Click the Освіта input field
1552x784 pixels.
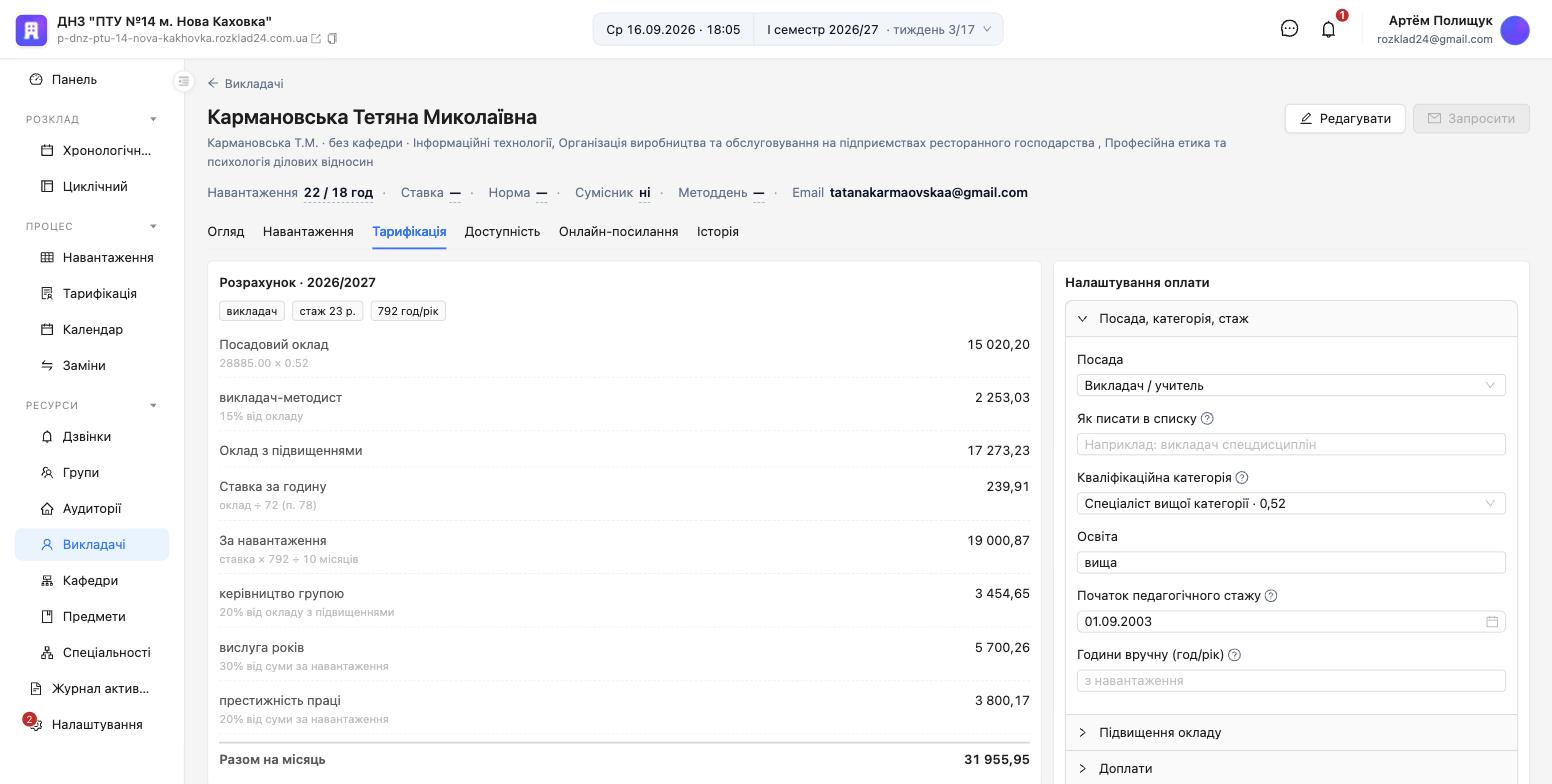pyautogui.click(x=1291, y=562)
